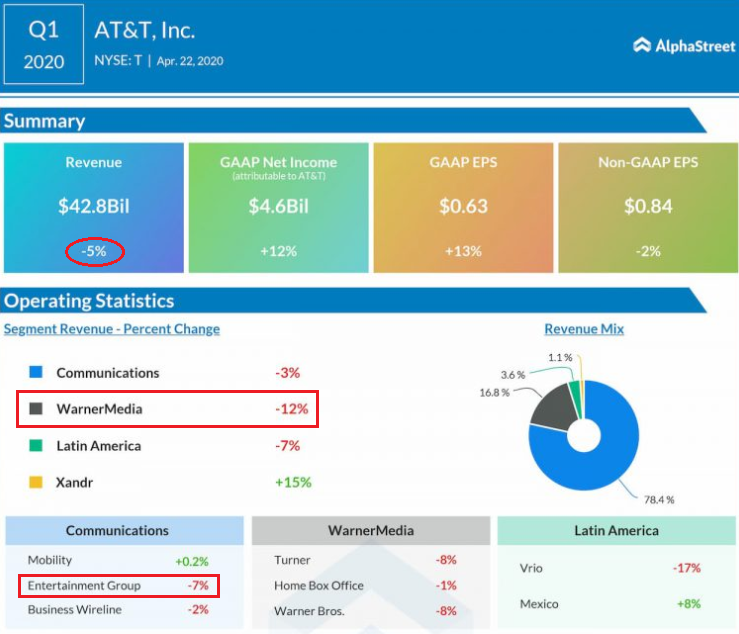Screen dimensions: 739x634
Task: Click the Communications segment label
Action: pyautogui.click(x=108, y=373)
